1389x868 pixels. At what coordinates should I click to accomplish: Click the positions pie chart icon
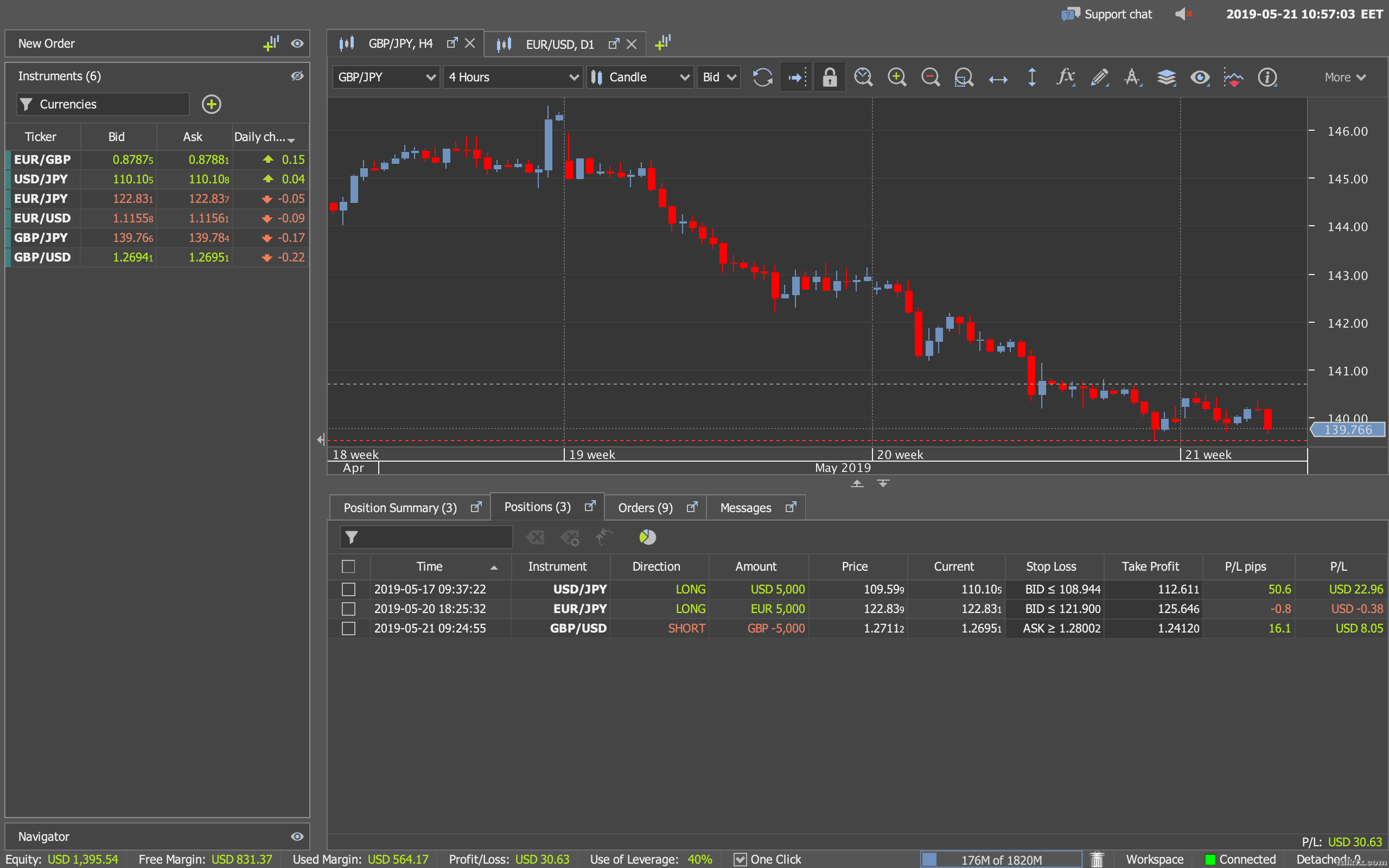point(647,537)
